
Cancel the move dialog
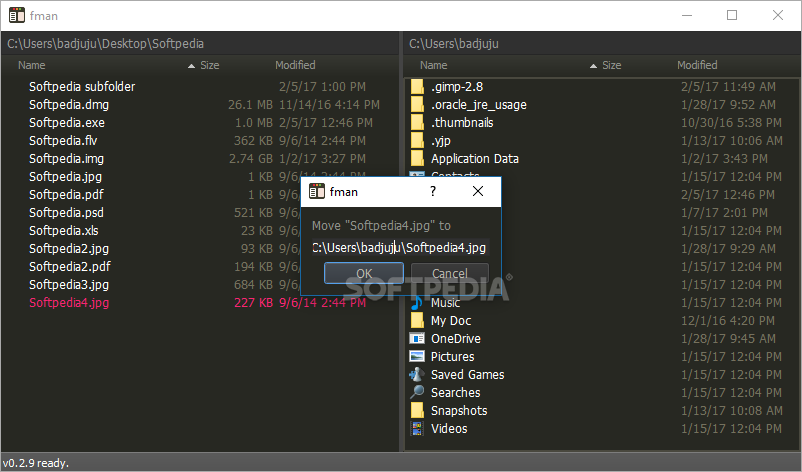tap(450, 273)
